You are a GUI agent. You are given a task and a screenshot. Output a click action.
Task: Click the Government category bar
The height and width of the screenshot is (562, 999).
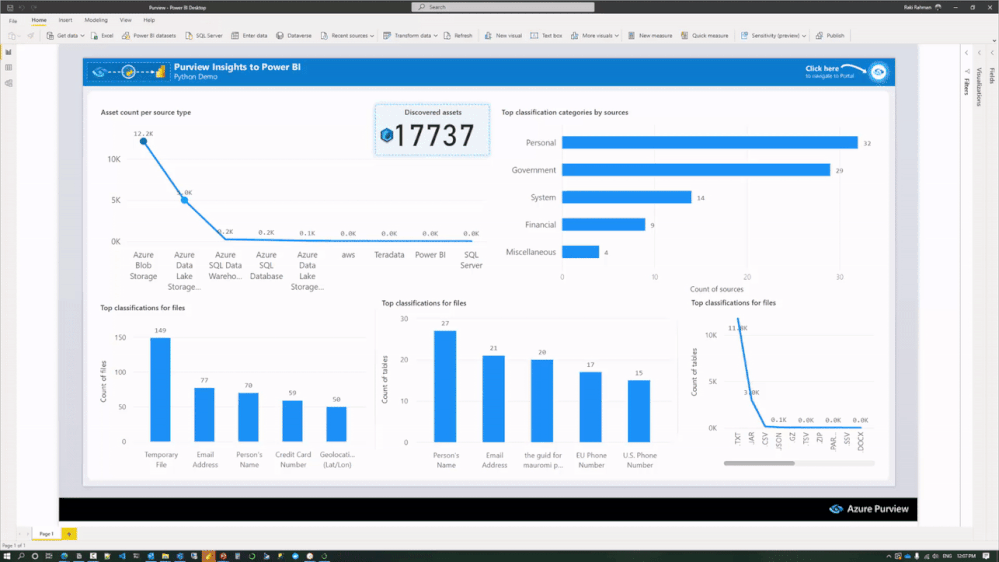click(x=696, y=170)
